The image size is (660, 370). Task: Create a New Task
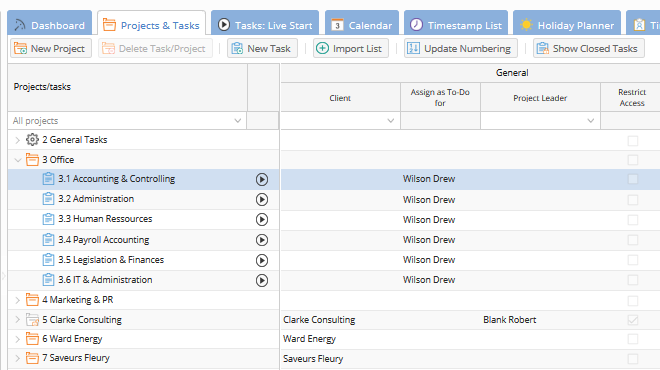[262, 48]
